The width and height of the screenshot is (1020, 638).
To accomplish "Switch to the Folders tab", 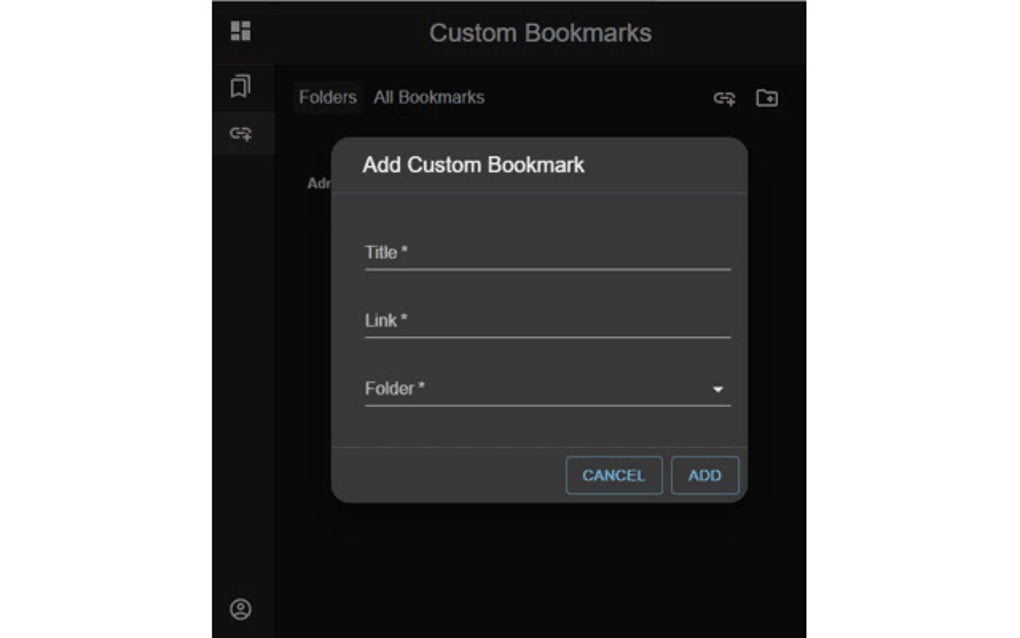I will [x=328, y=97].
